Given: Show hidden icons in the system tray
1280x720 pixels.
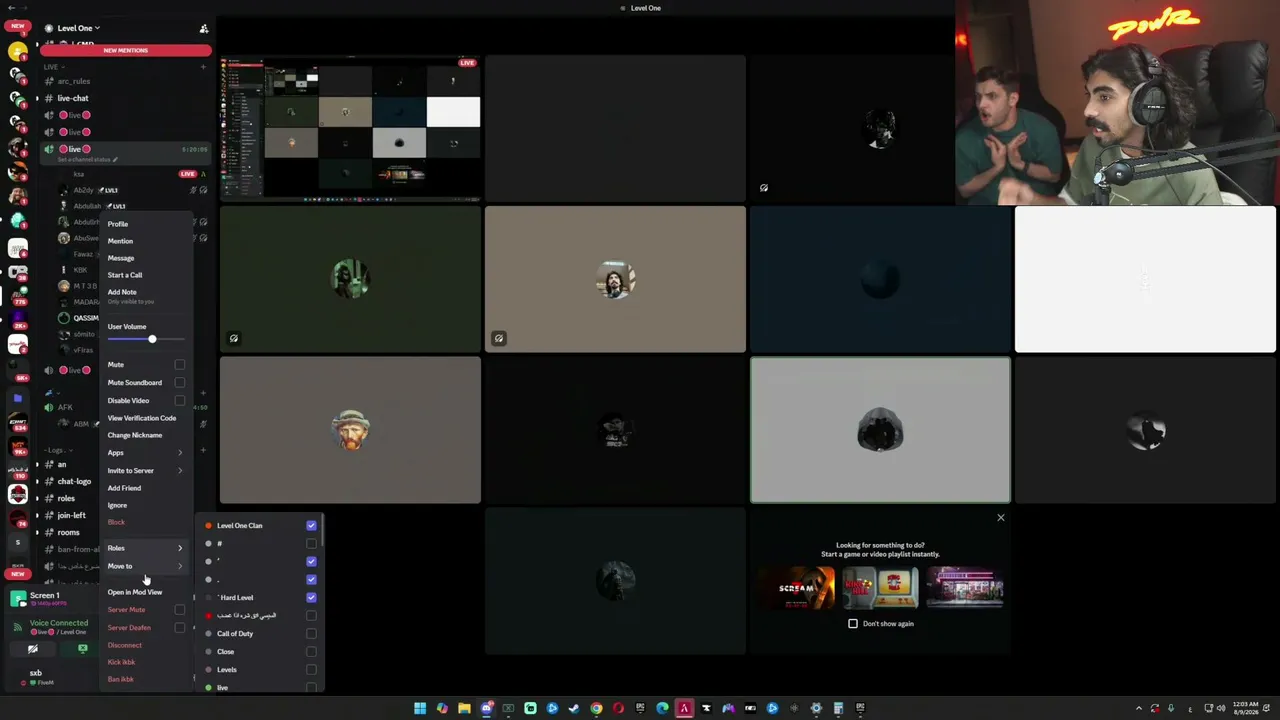Looking at the screenshot, I should (x=1138, y=709).
